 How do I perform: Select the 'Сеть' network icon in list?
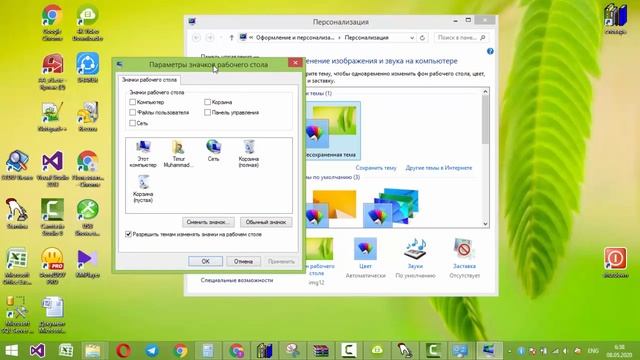pos(213,150)
